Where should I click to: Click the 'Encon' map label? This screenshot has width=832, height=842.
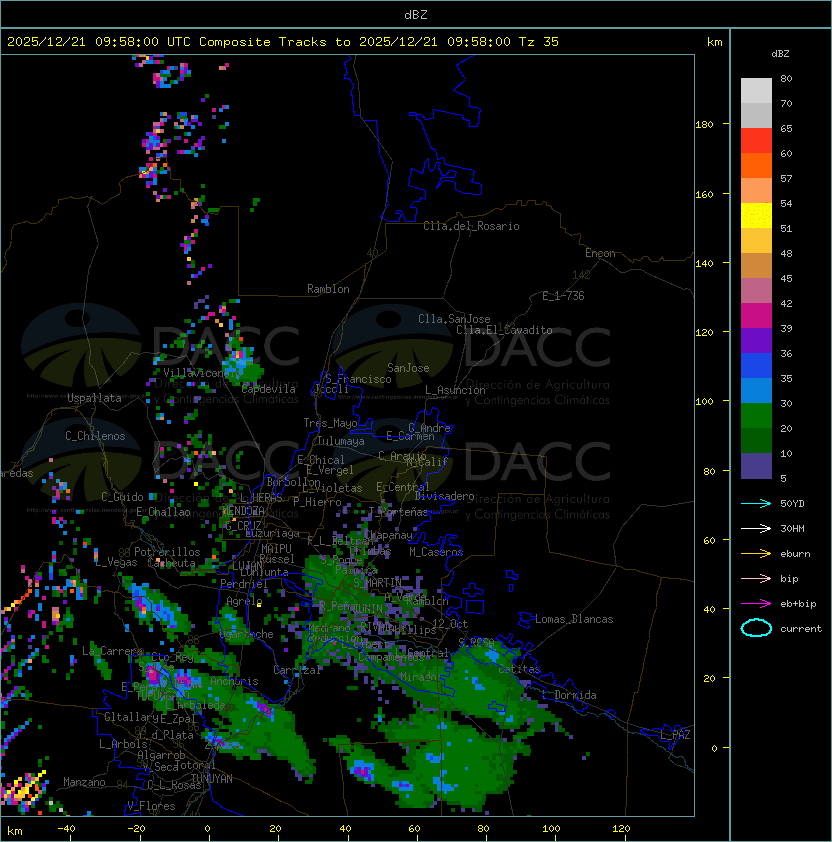tap(600, 253)
